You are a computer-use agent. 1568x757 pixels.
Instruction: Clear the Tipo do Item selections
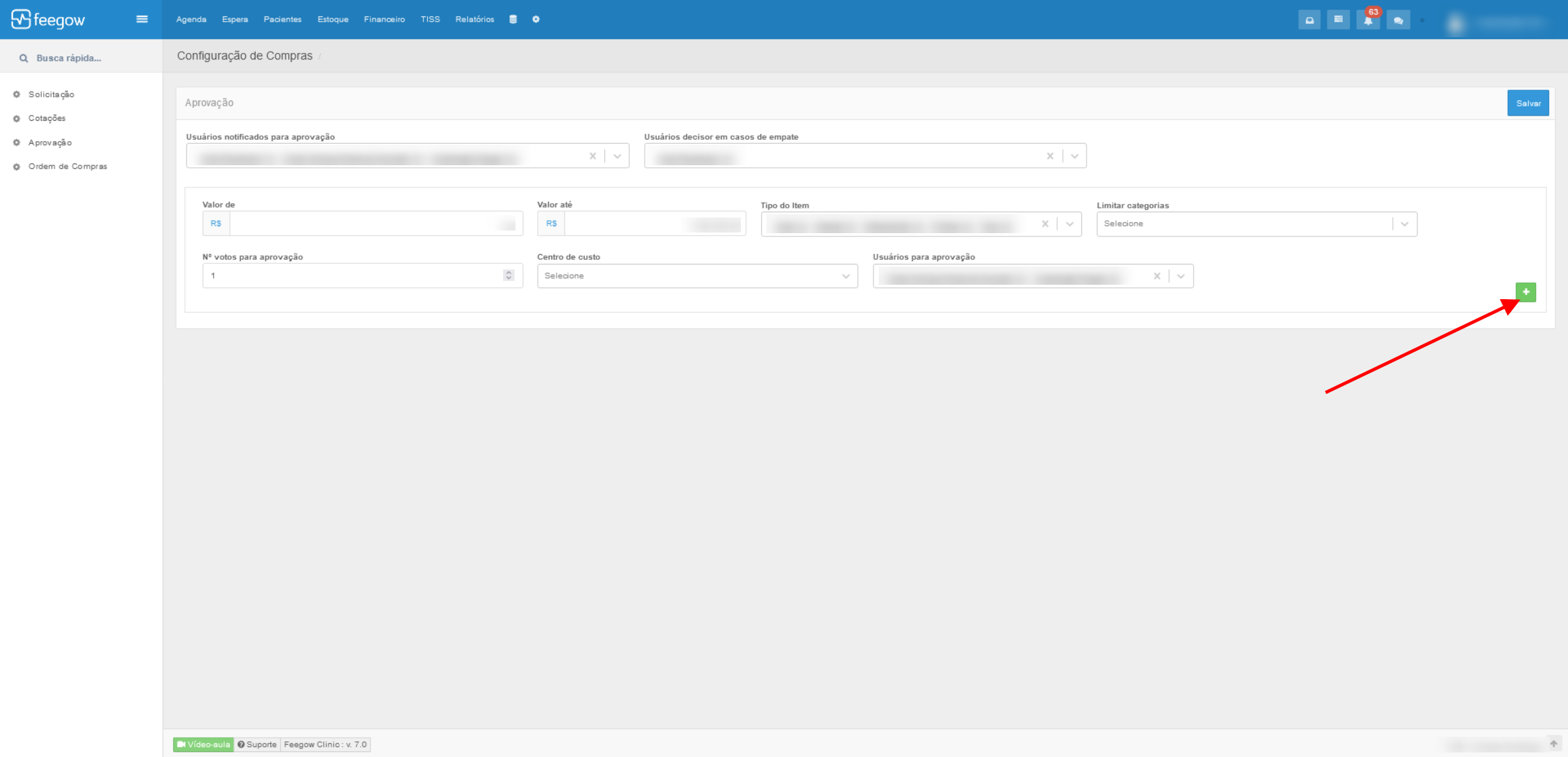click(x=1045, y=224)
